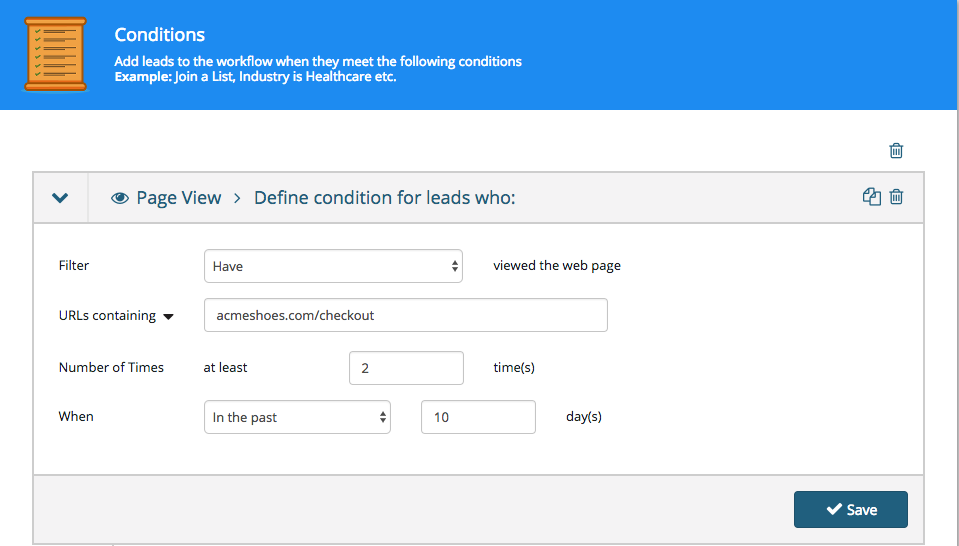959x546 pixels.
Task: Click the Number of Times field showing 2
Action: click(406, 368)
